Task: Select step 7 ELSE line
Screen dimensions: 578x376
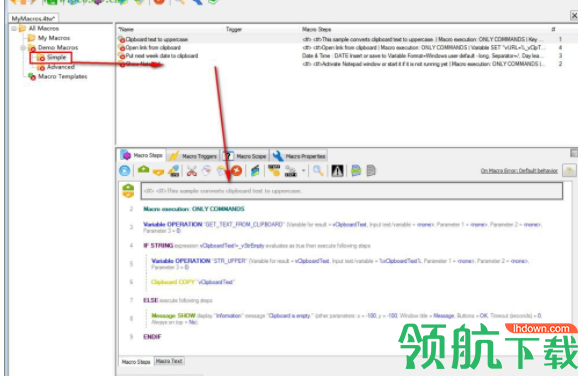Action: click(178, 300)
